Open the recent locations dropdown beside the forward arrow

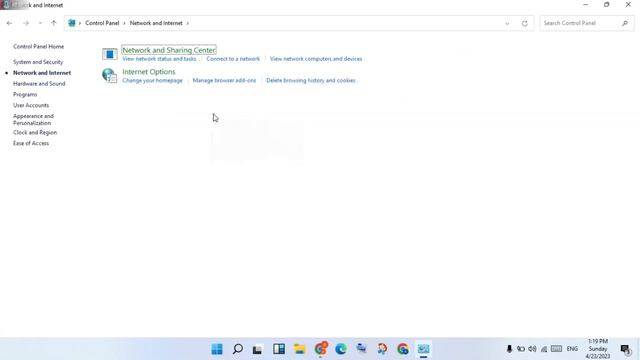40,23
